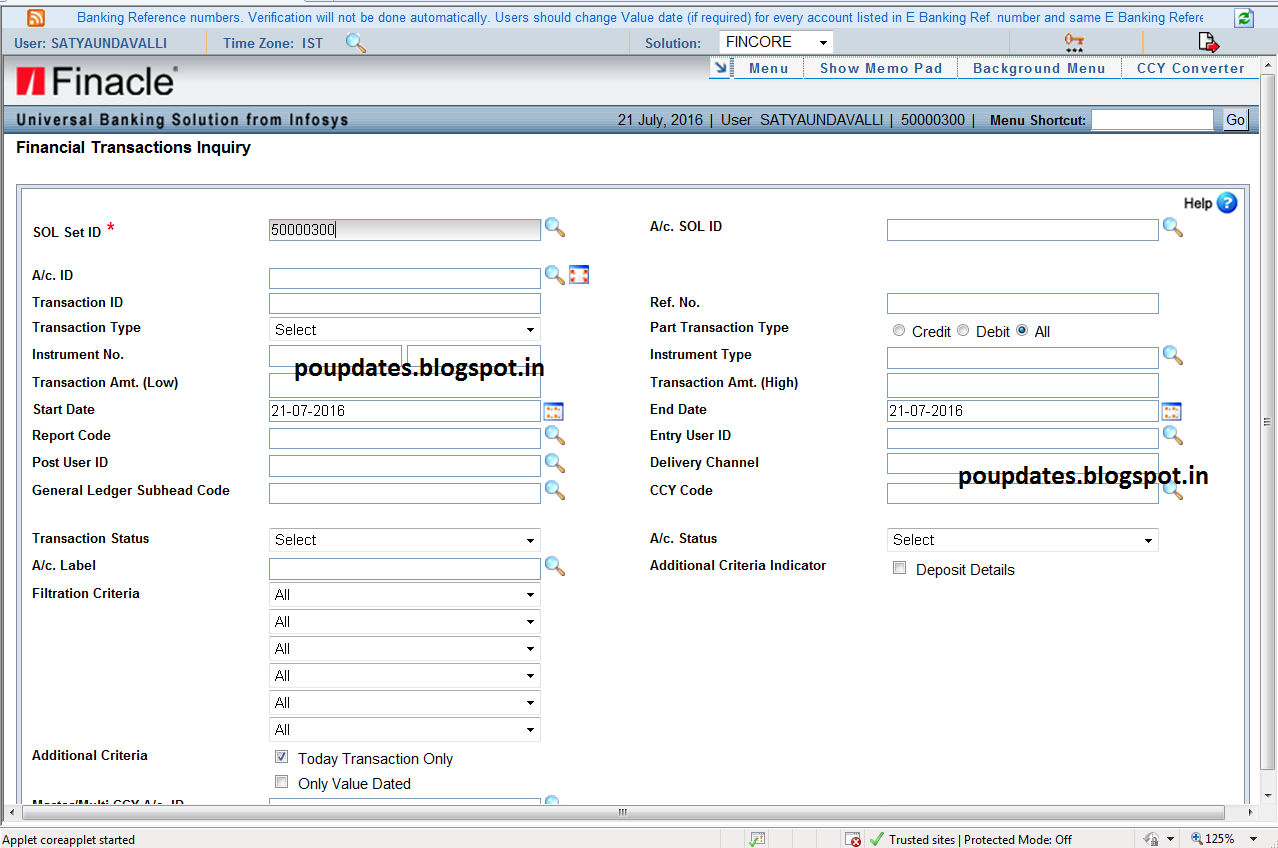The height and width of the screenshot is (848, 1278).
Task: Open the last Filtration Criteria All dropdown
Action: point(405,730)
